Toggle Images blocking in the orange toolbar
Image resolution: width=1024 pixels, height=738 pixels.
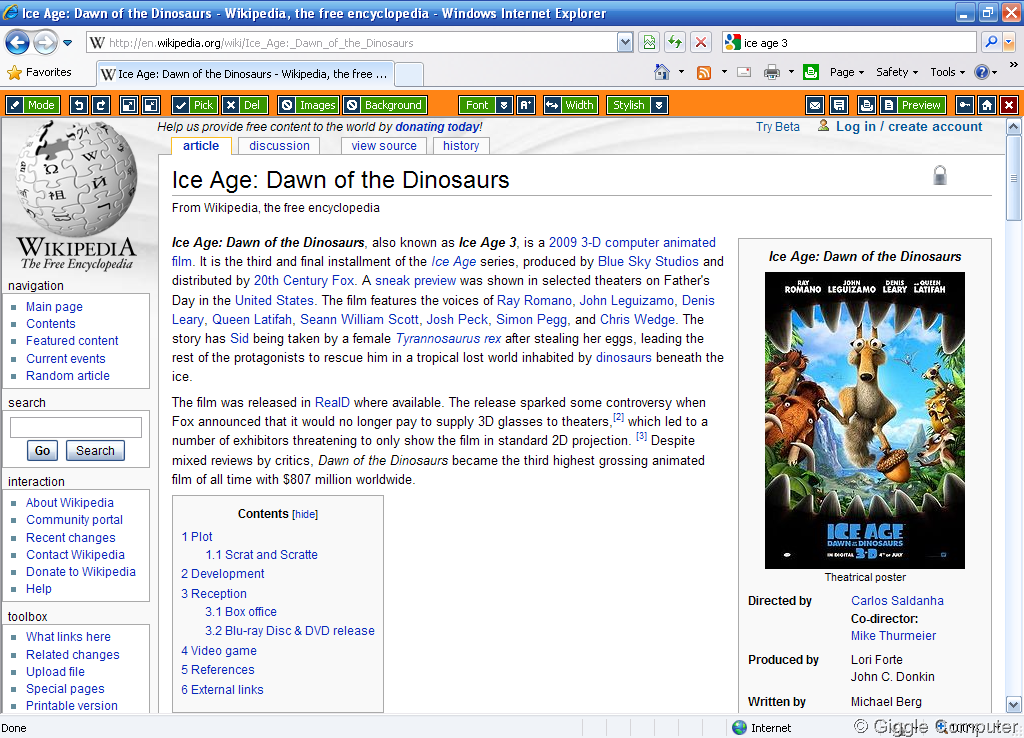pyautogui.click(x=308, y=105)
